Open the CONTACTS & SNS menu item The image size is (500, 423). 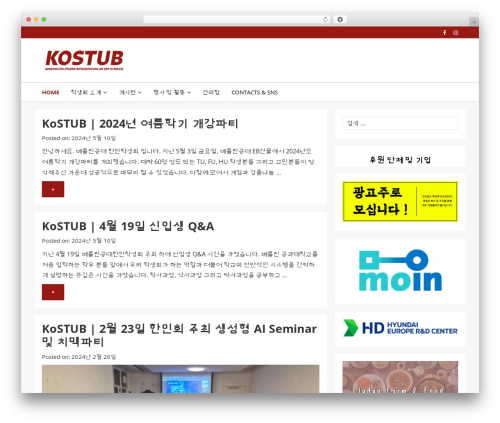pyautogui.click(x=255, y=92)
